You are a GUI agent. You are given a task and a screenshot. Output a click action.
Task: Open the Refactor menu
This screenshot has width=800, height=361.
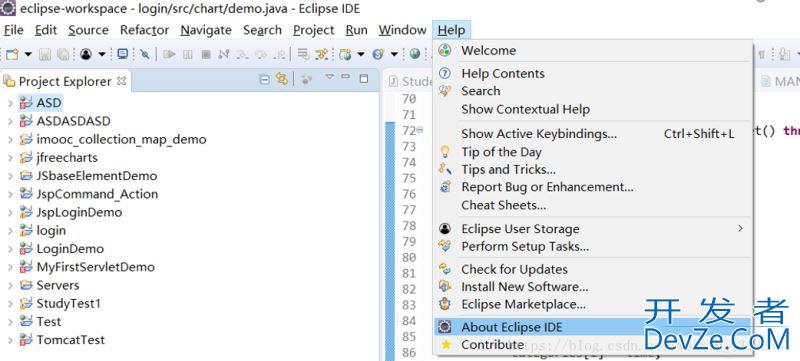pyautogui.click(x=144, y=30)
